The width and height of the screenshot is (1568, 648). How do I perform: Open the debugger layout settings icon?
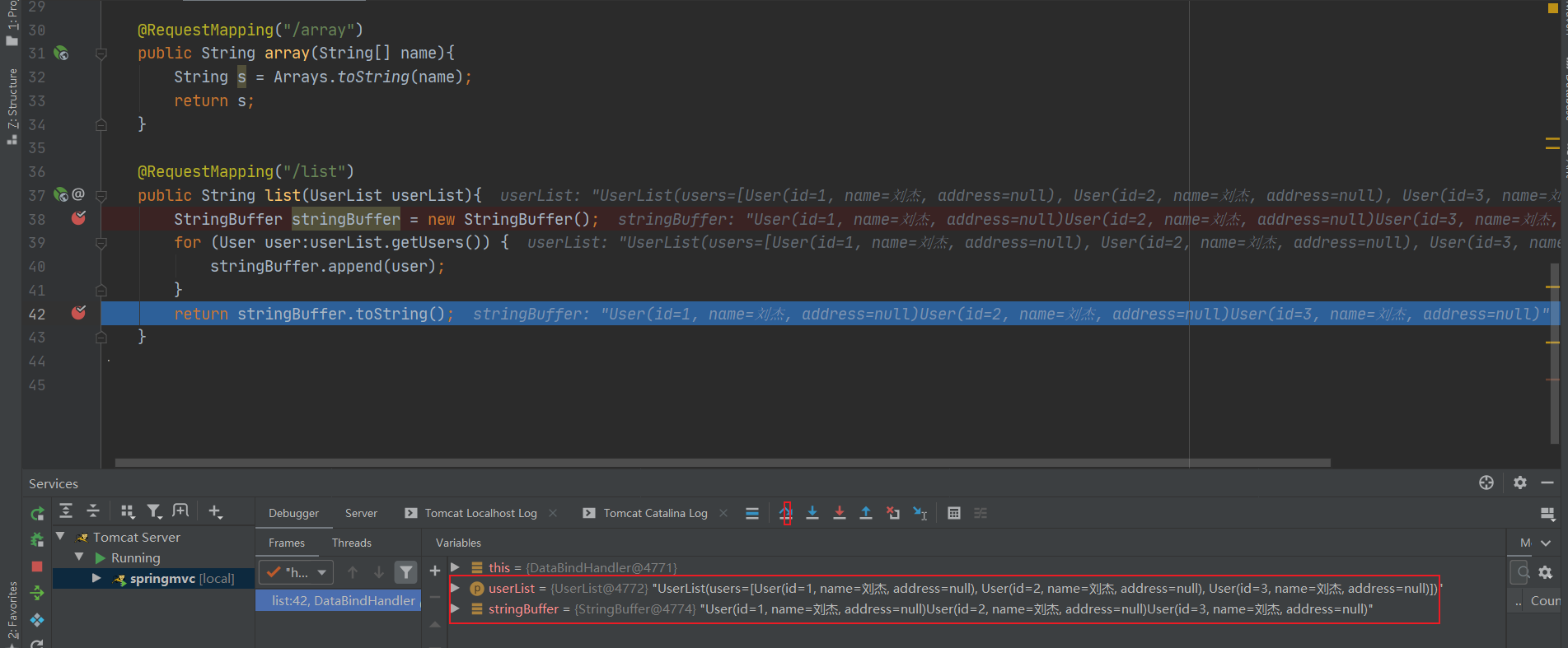(1547, 514)
